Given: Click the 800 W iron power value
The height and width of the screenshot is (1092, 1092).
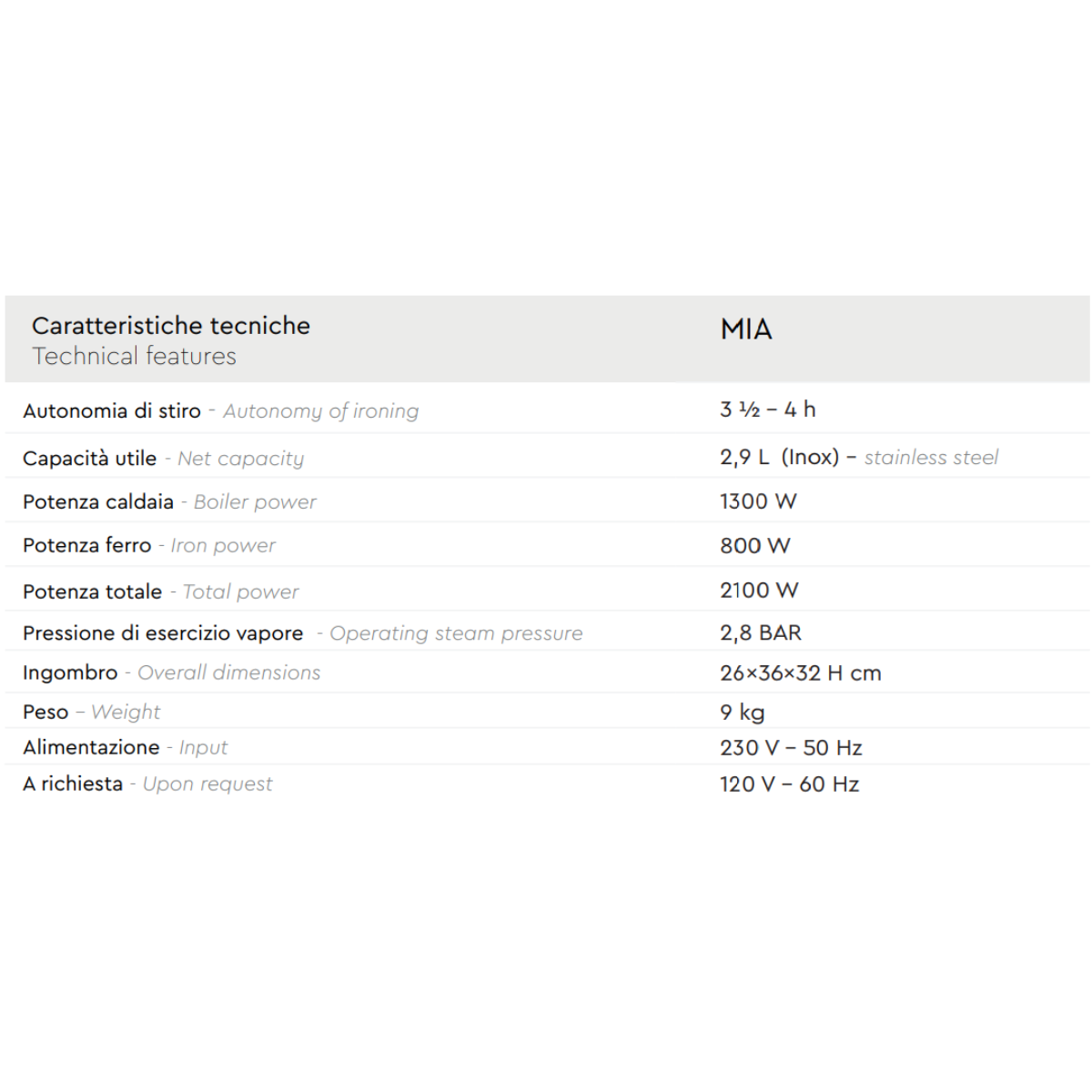Looking at the screenshot, I should [754, 546].
